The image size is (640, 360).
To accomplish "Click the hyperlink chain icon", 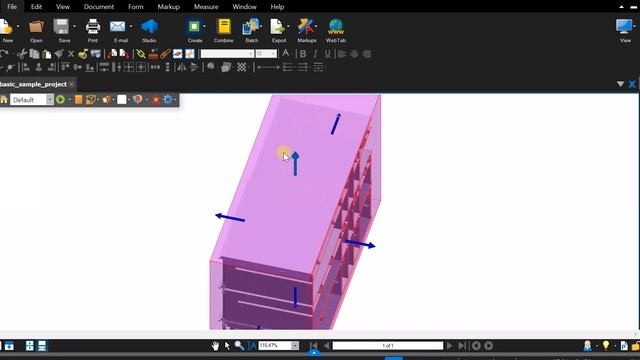I will click(x=141, y=54).
